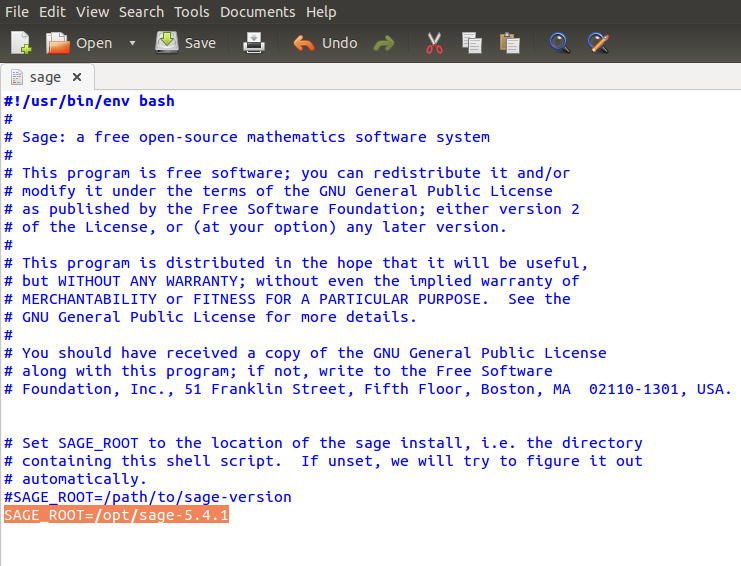Click the Copy icon
The height and width of the screenshot is (566, 741).
tap(472, 43)
